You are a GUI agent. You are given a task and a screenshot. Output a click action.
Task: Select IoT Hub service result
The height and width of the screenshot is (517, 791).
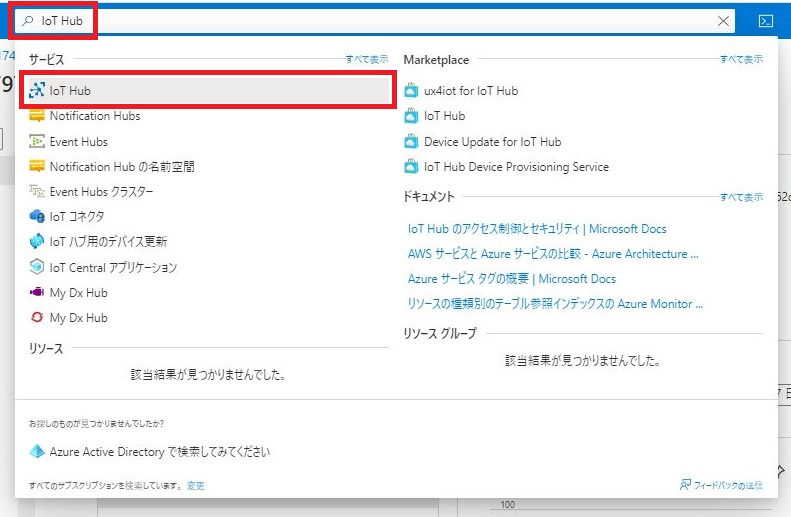[208, 90]
